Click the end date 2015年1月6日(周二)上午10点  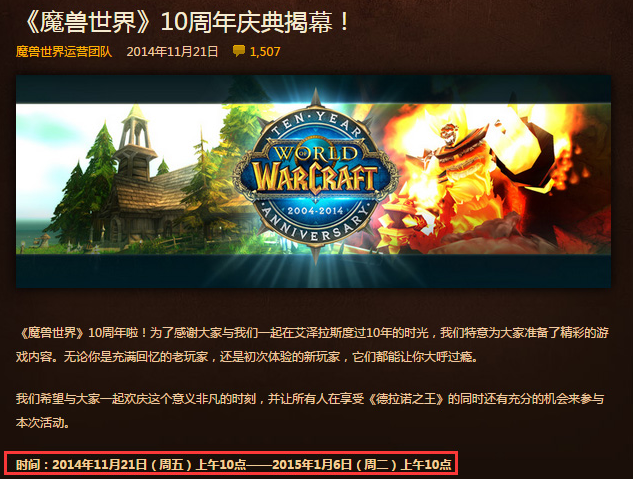362,464
